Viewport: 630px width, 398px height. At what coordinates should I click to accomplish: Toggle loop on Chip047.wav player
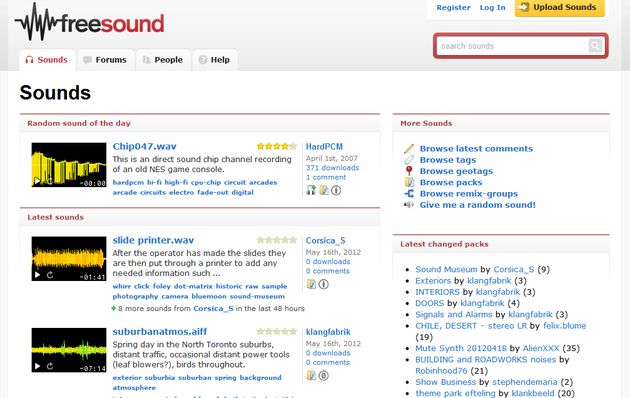(x=49, y=181)
